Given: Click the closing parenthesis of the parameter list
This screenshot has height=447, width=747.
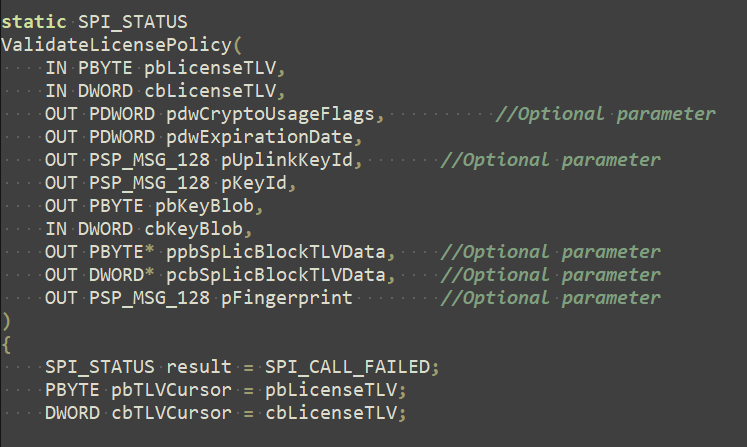Looking at the screenshot, I should 6,320.
